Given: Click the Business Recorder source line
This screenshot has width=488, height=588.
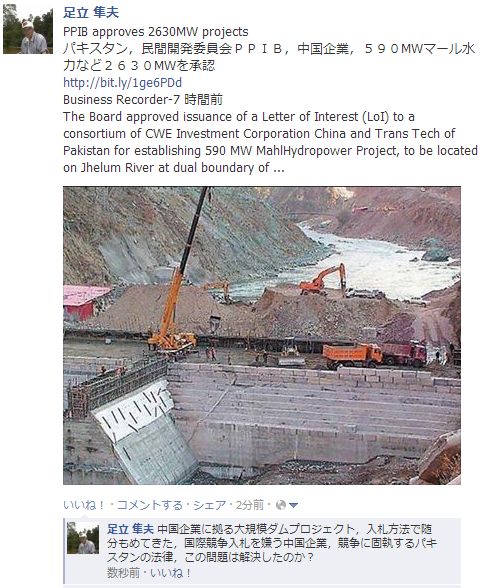Looking at the screenshot, I should (x=143, y=100).
